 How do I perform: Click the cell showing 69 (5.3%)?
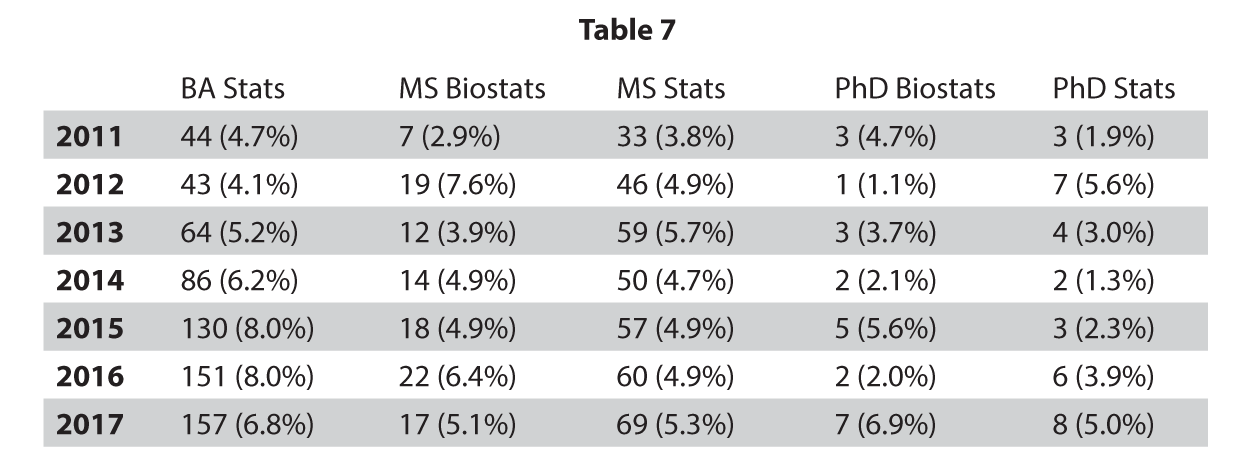676,425
